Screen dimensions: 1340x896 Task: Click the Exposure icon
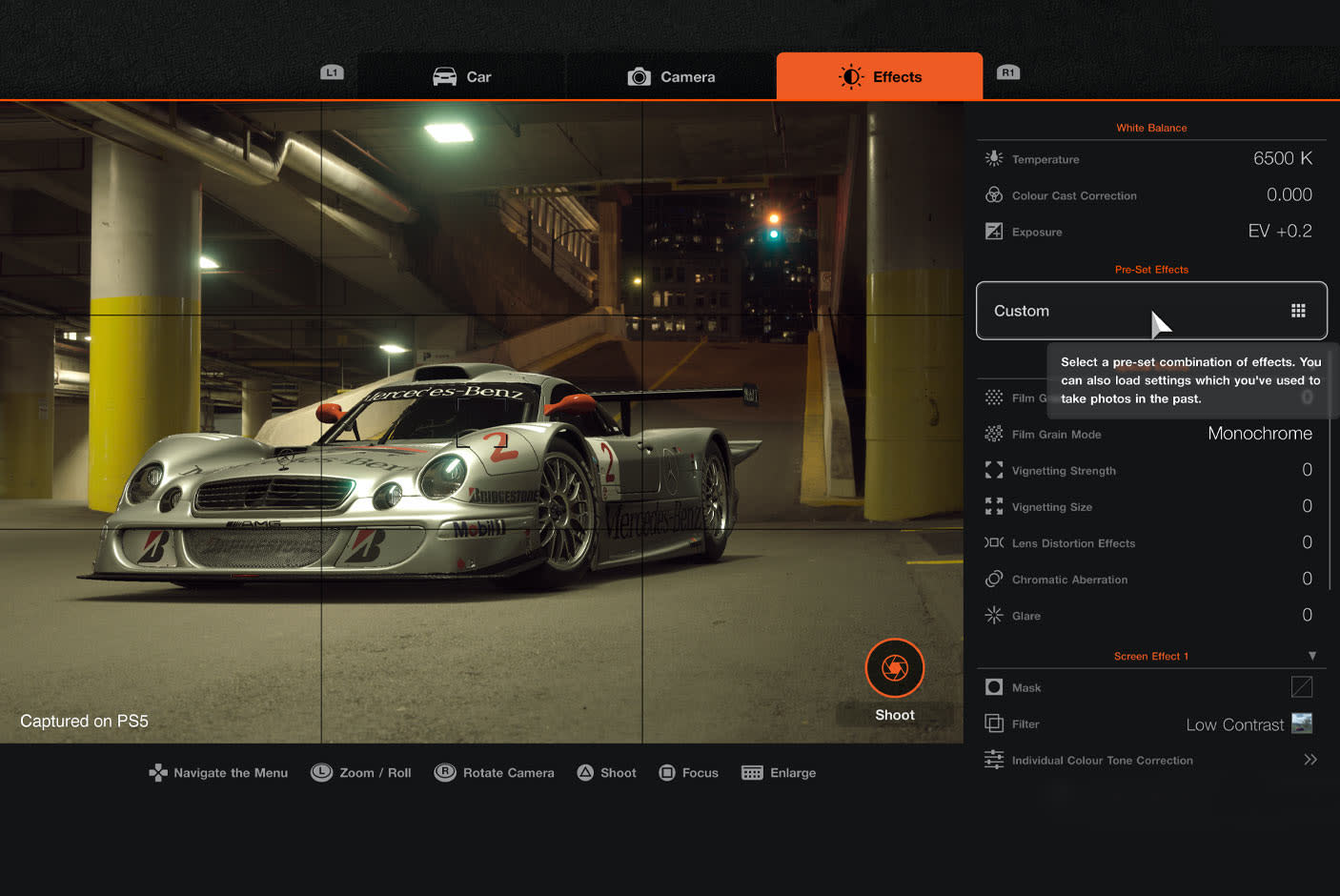click(994, 231)
